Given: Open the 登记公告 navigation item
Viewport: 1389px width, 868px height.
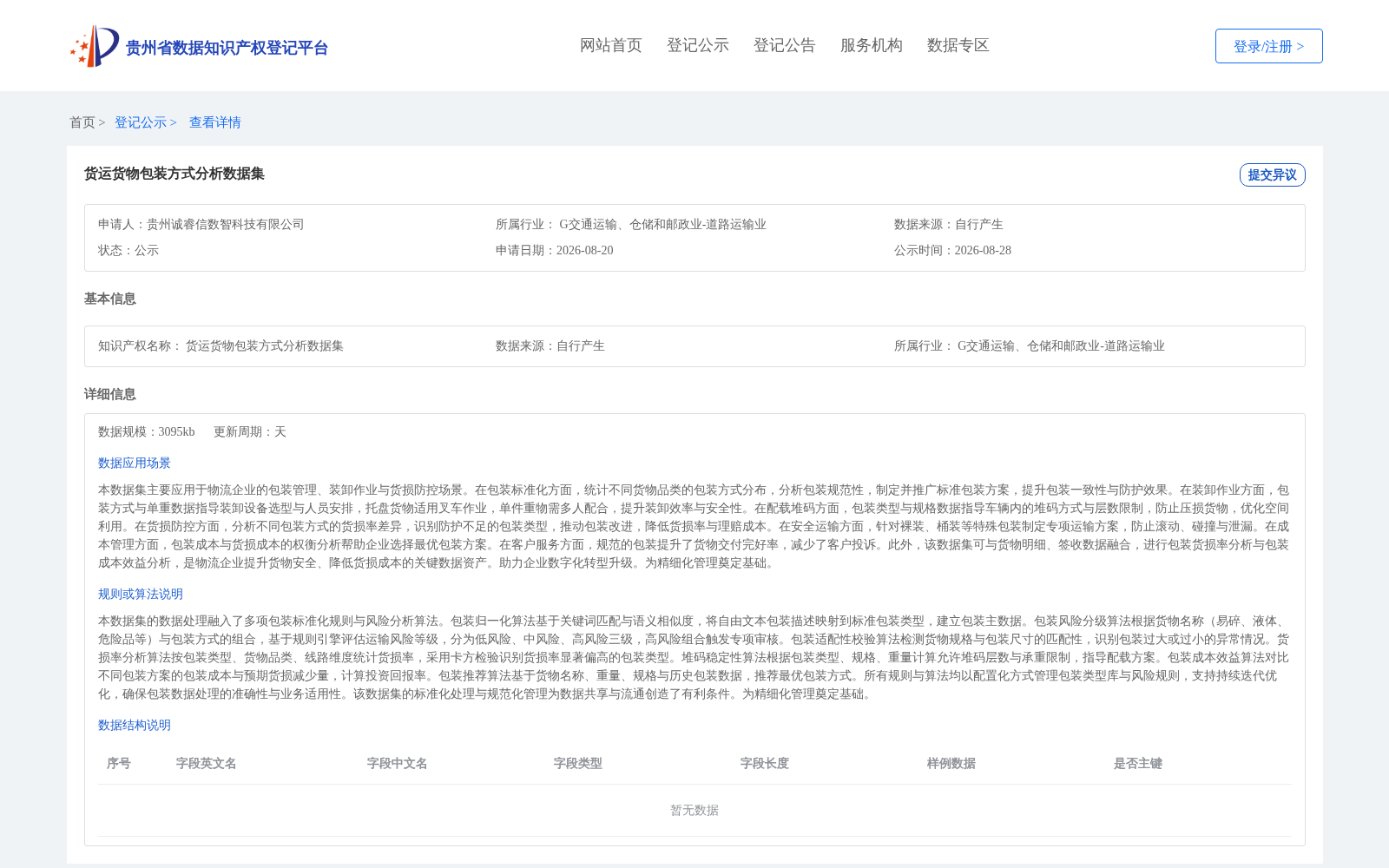Looking at the screenshot, I should [785, 45].
